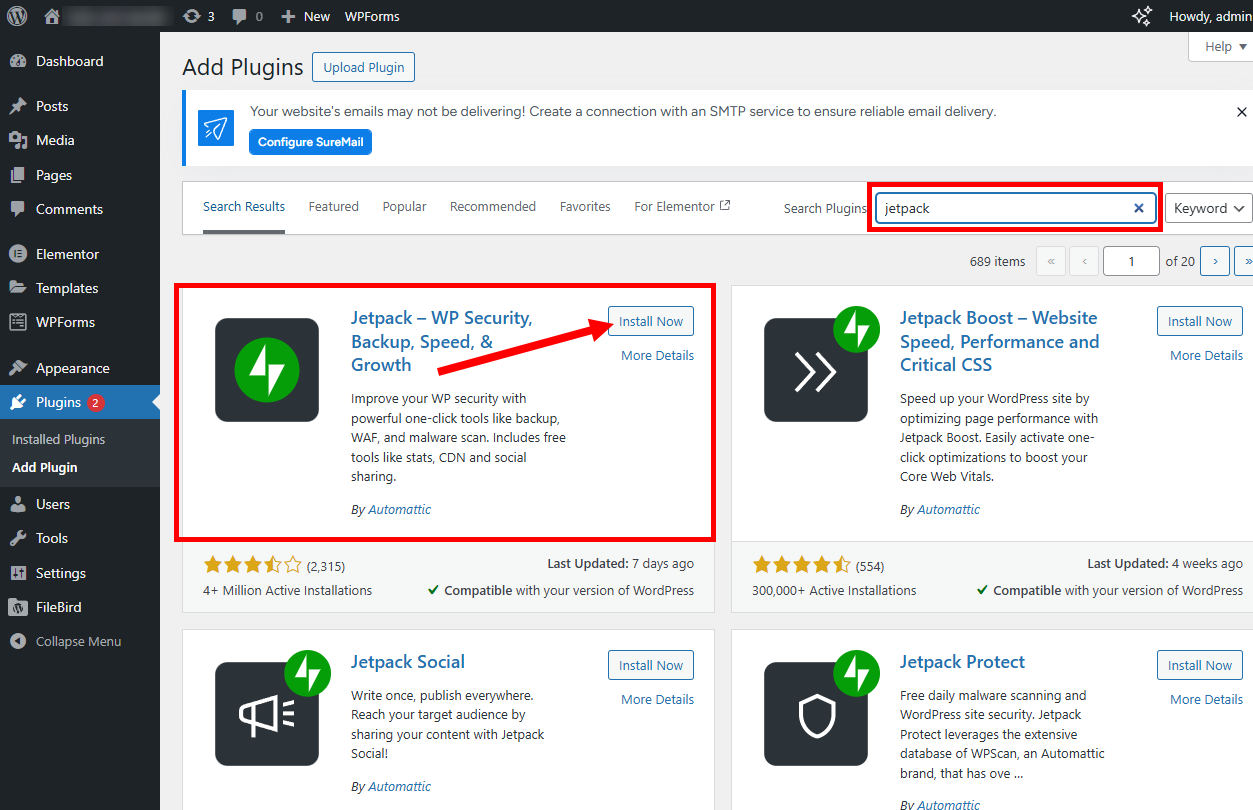
Task: Click the Jetpack Protect shield icon
Action: (x=816, y=714)
